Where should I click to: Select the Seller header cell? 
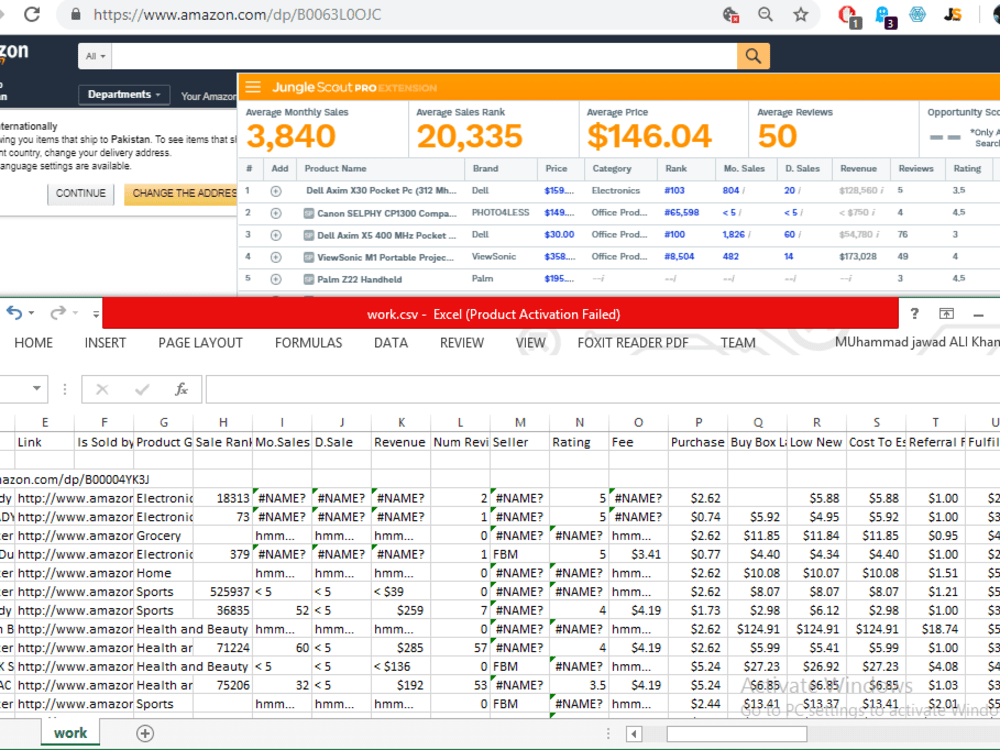520,442
